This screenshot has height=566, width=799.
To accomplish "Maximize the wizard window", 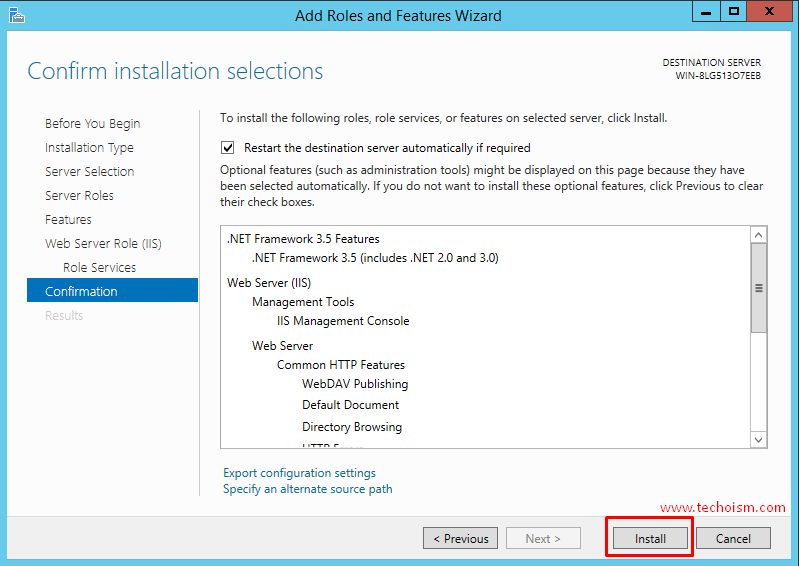I will 733,12.
